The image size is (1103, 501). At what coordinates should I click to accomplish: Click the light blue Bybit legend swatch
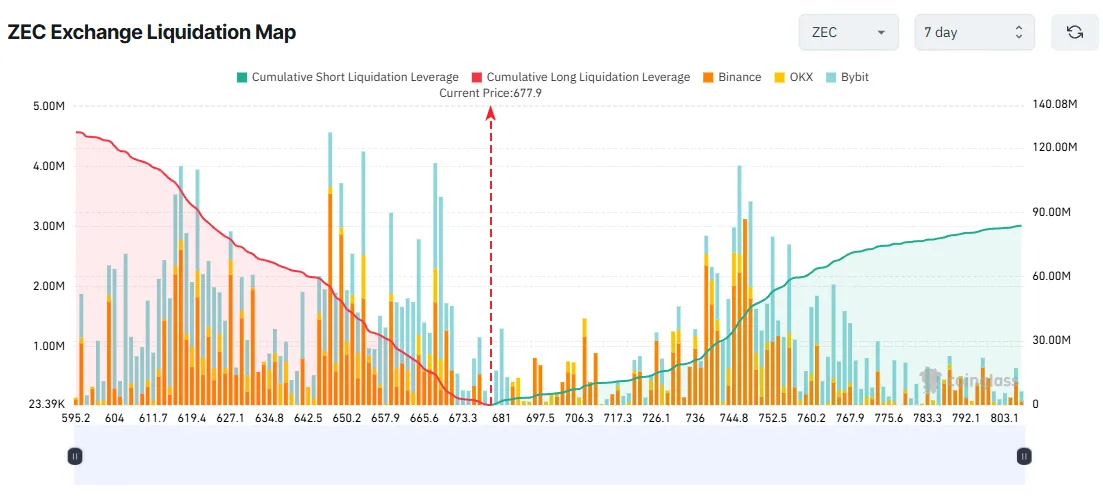click(x=830, y=77)
